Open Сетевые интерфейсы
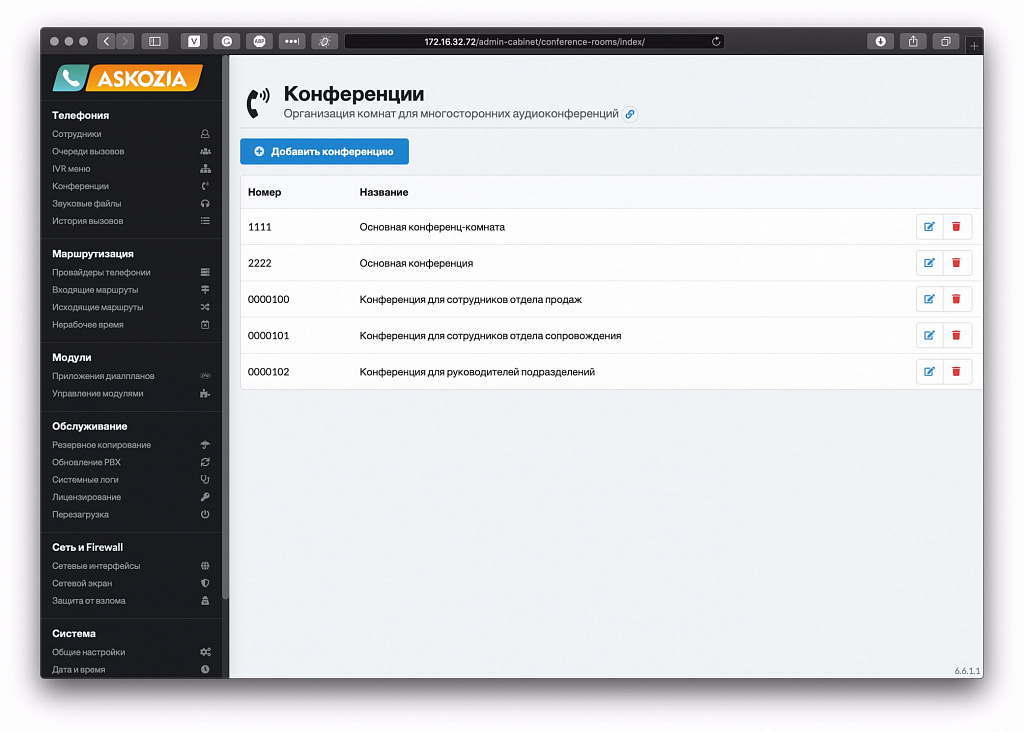Image resolution: width=1024 pixels, height=732 pixels. pyautogui.click(x=131, y=566)
